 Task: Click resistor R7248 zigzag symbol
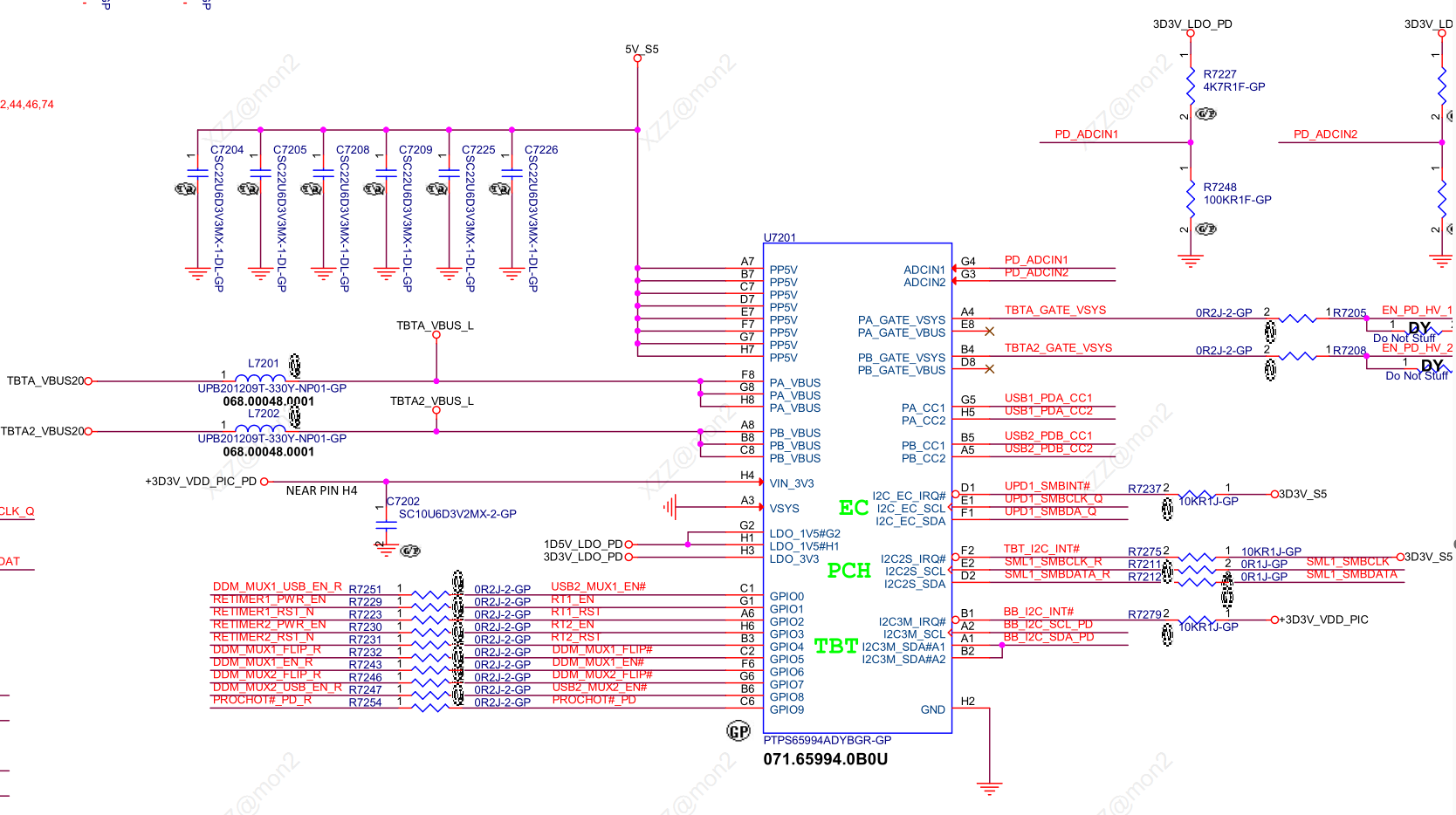[1191, 198]
